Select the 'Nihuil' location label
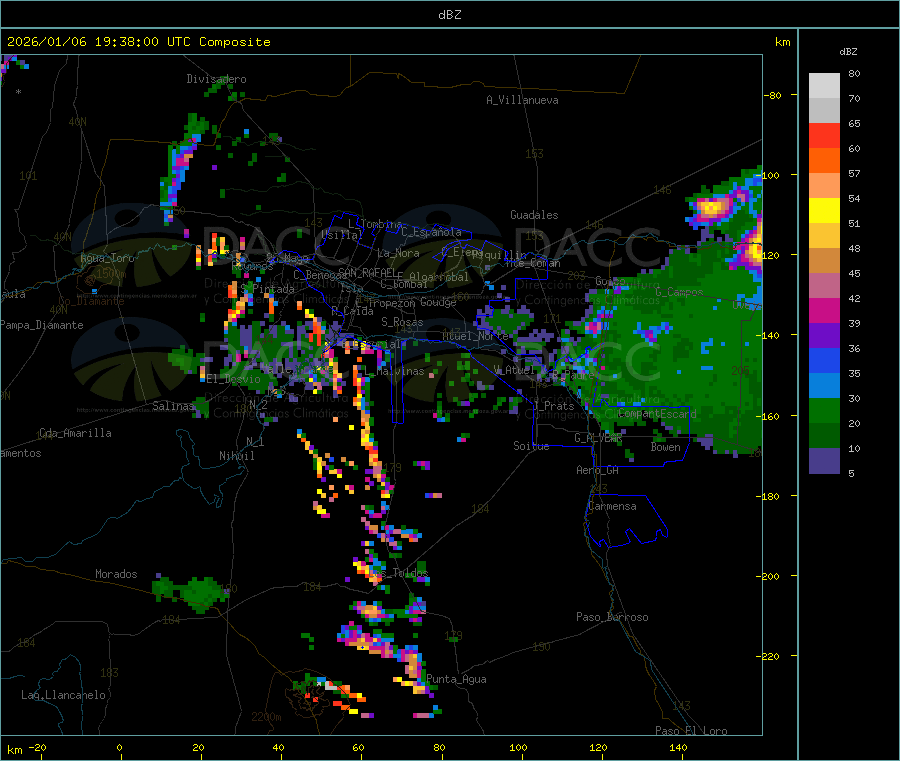 237,456
